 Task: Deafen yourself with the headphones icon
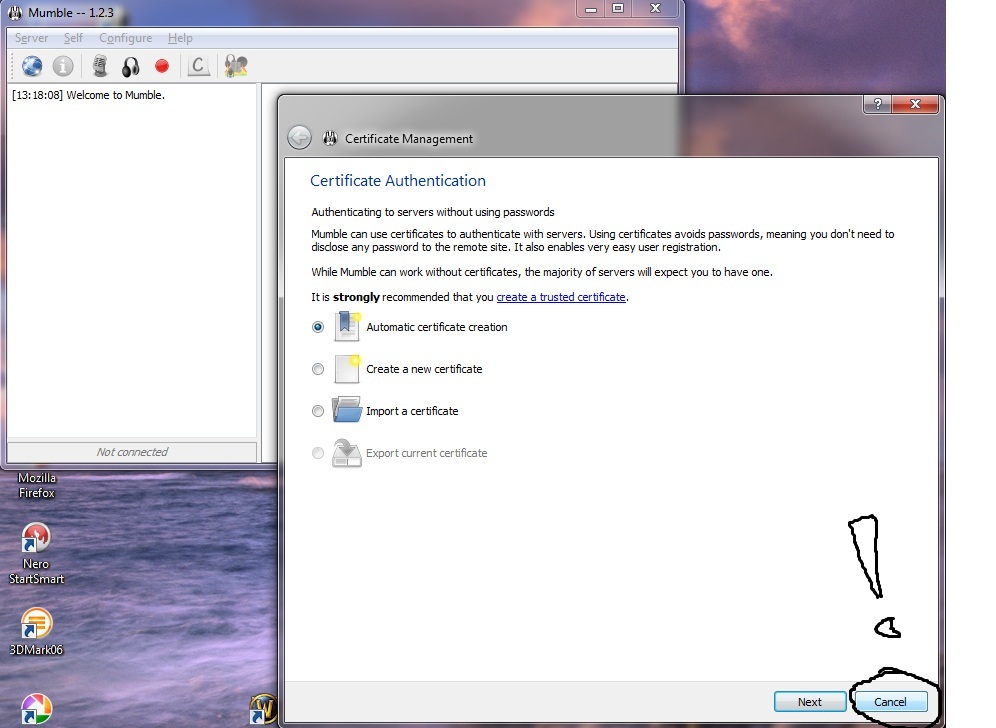[131, 67]
